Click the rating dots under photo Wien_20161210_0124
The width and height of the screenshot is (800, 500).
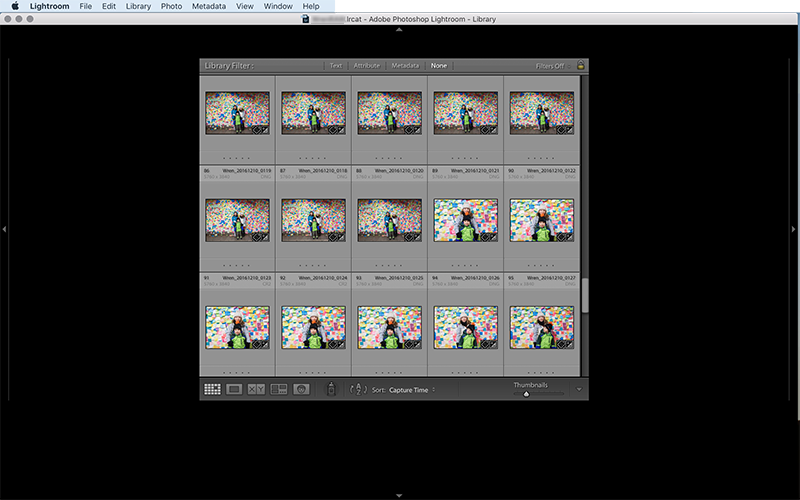pos(313,372)
